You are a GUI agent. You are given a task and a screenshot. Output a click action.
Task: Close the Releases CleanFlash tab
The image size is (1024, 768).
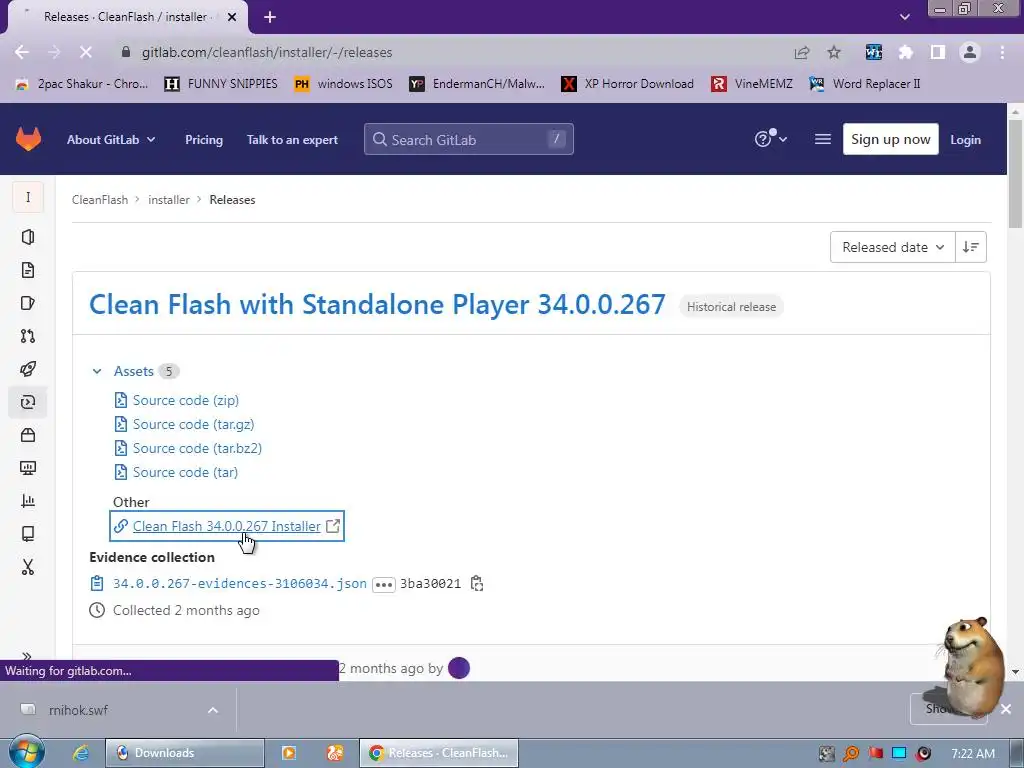click(x=232, y=17)
